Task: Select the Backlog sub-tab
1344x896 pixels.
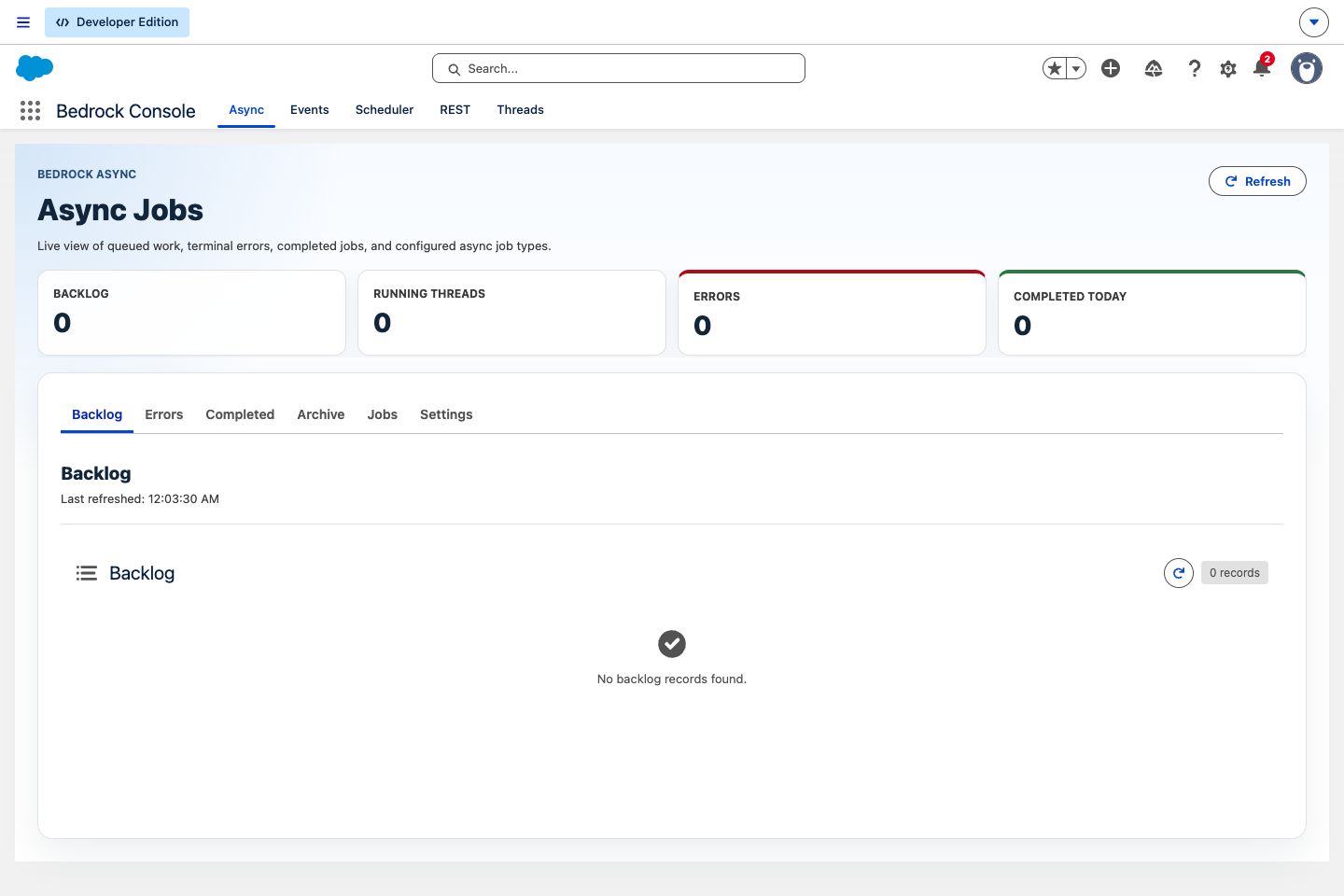Action: [x=97, y=414]
